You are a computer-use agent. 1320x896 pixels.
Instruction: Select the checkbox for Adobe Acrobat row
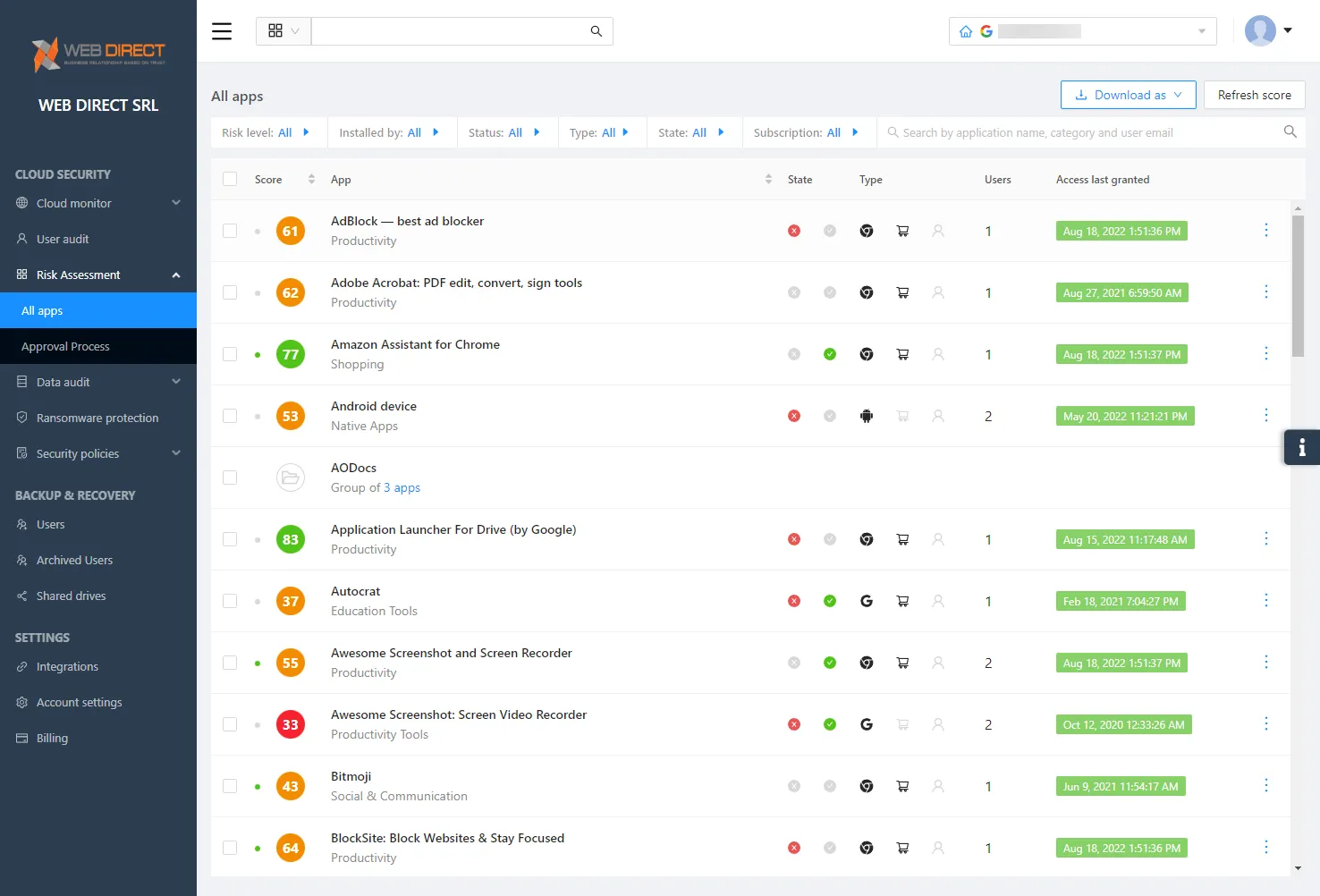coord(230,293)
